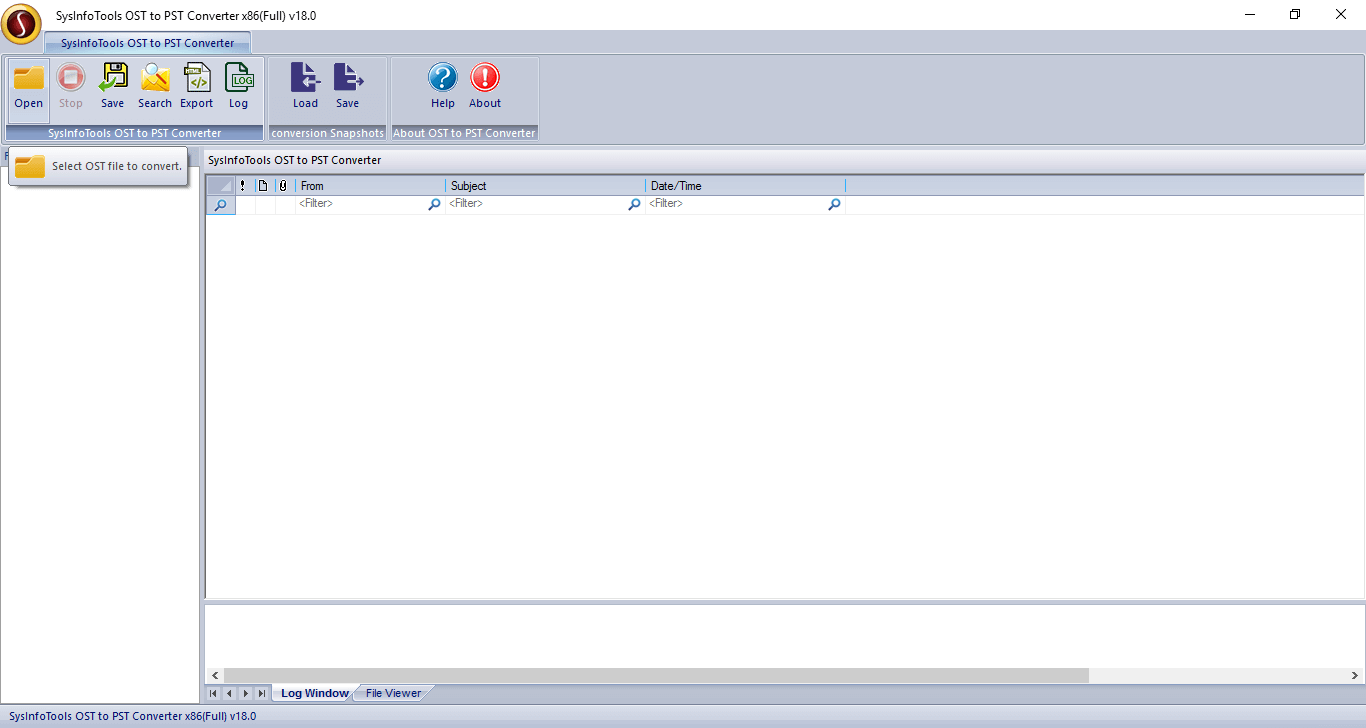
Task: Switch to the Log Window tab
Action: tap(314, 693)
